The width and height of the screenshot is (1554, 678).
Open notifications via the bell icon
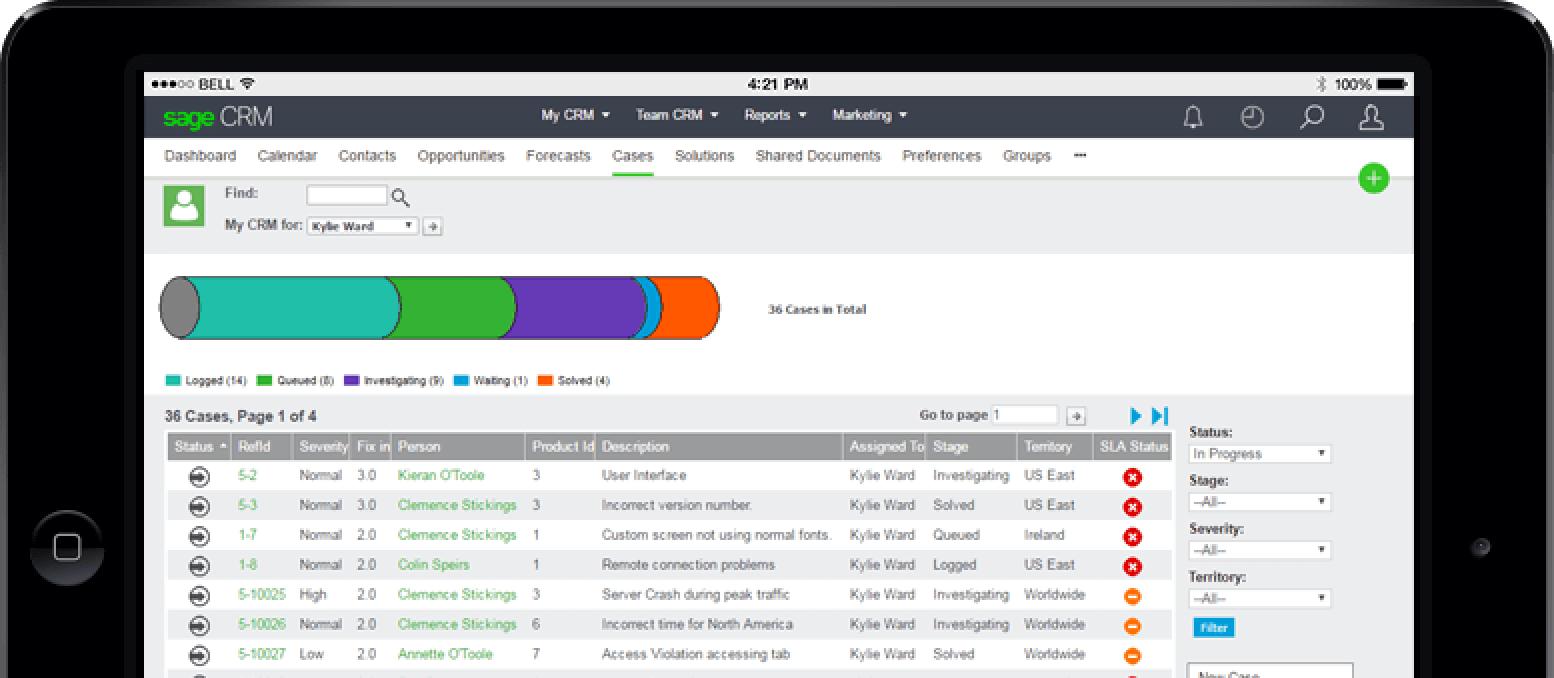click(1192, 117)
